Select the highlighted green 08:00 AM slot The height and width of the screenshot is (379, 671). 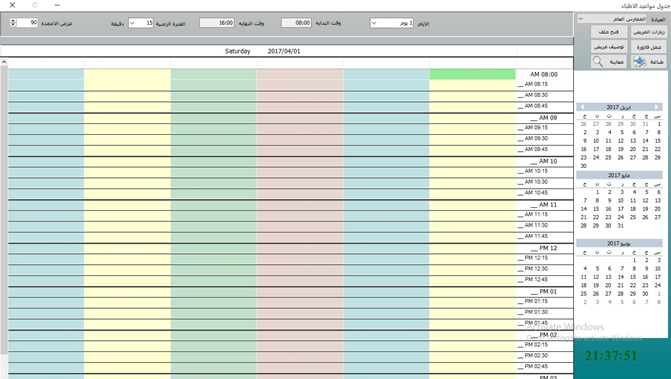pos(472,74)
